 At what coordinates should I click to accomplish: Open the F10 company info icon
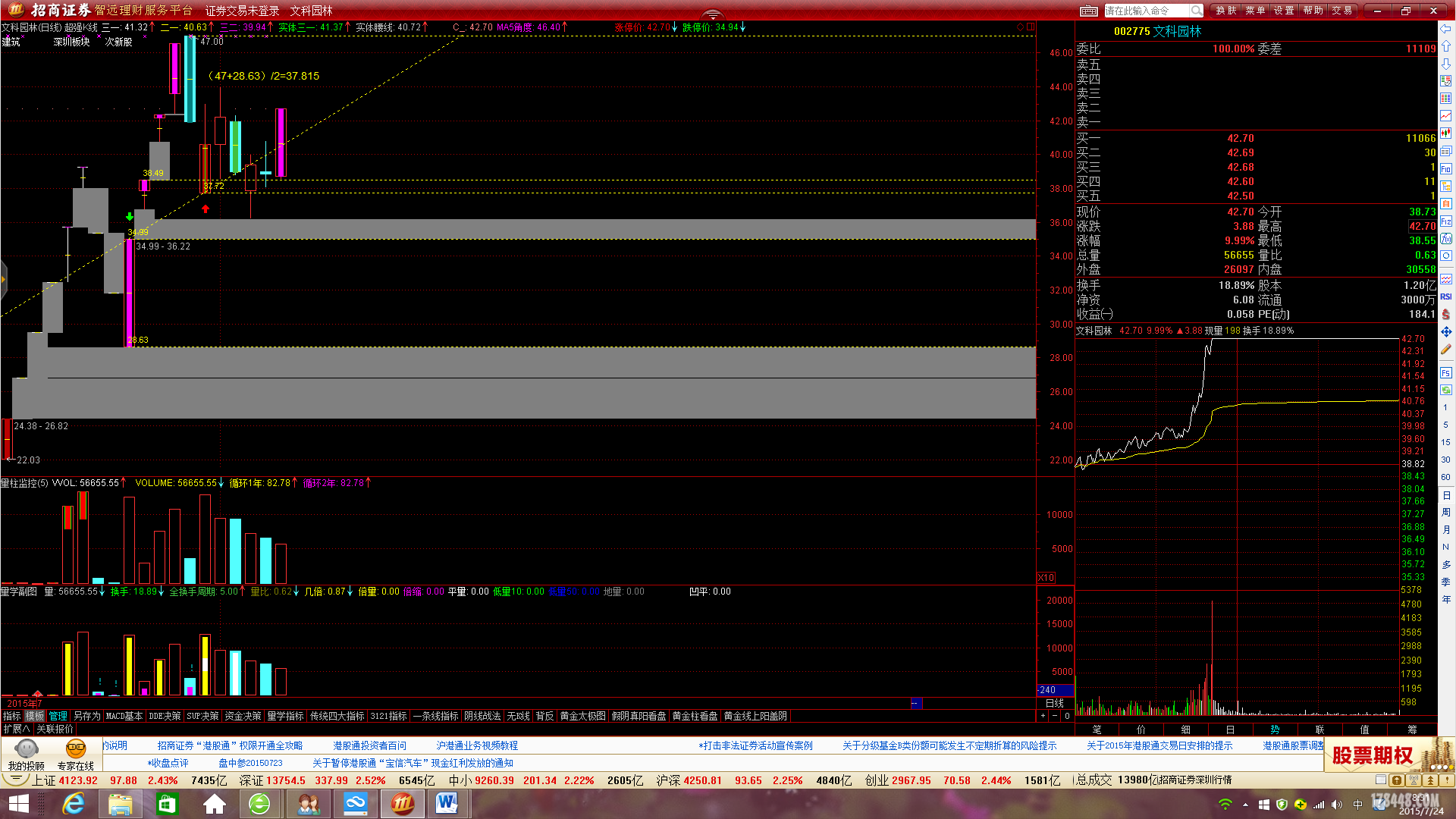click(x=1446, y=168)
